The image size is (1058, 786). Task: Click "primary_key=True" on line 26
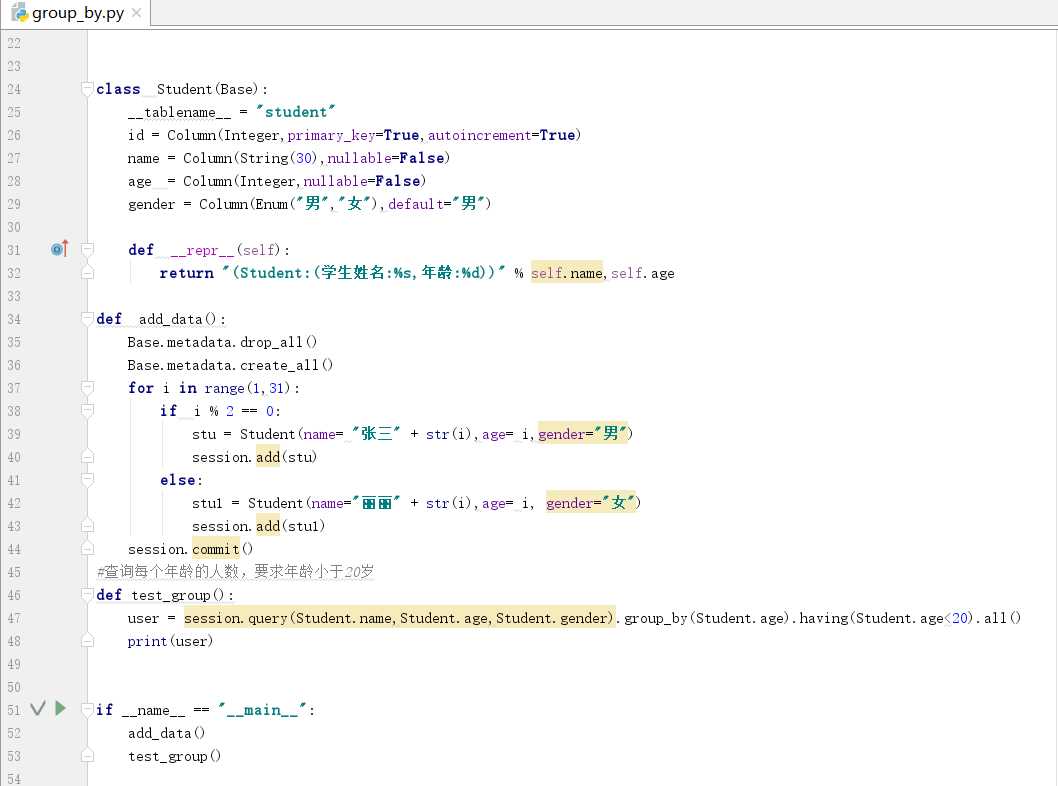pos(353,135)
